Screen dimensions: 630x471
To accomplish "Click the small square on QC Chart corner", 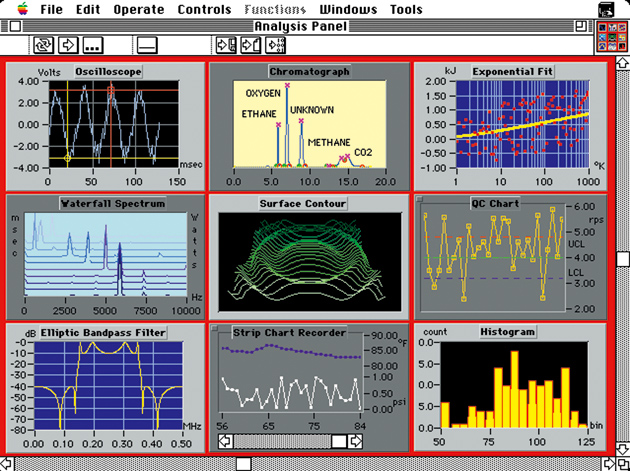I will [x=420, y=200].
